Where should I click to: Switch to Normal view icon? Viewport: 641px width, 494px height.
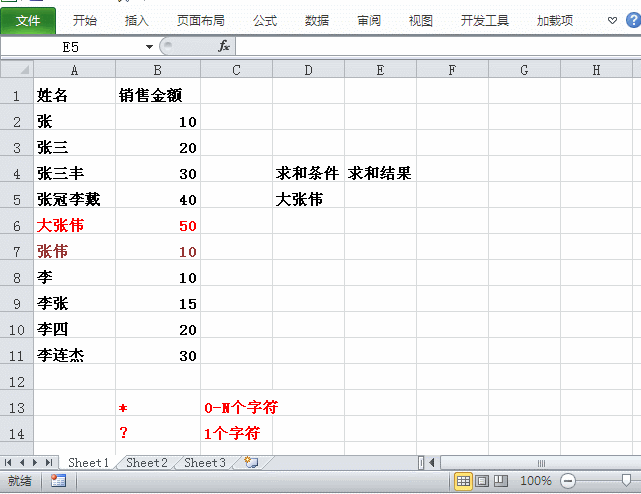coord(463,481)
